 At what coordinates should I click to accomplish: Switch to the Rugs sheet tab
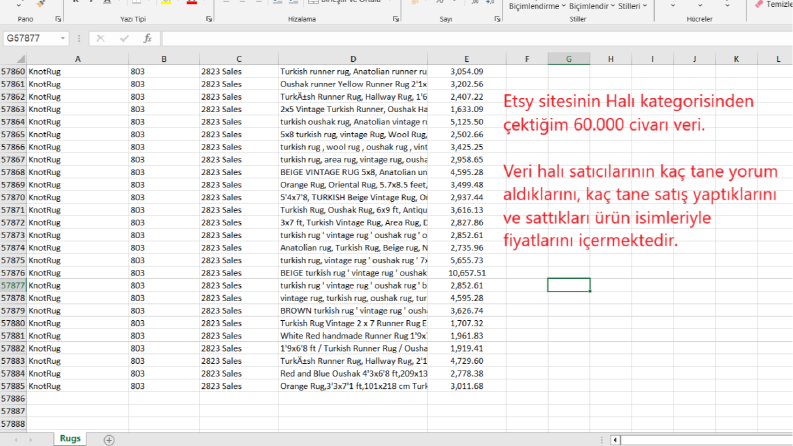(70, 438)
